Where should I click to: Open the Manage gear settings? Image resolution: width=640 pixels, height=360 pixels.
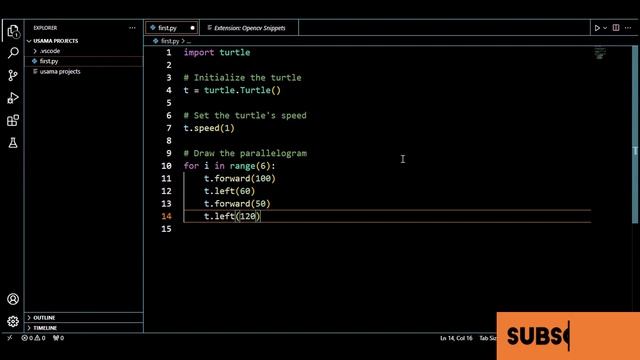13,321
